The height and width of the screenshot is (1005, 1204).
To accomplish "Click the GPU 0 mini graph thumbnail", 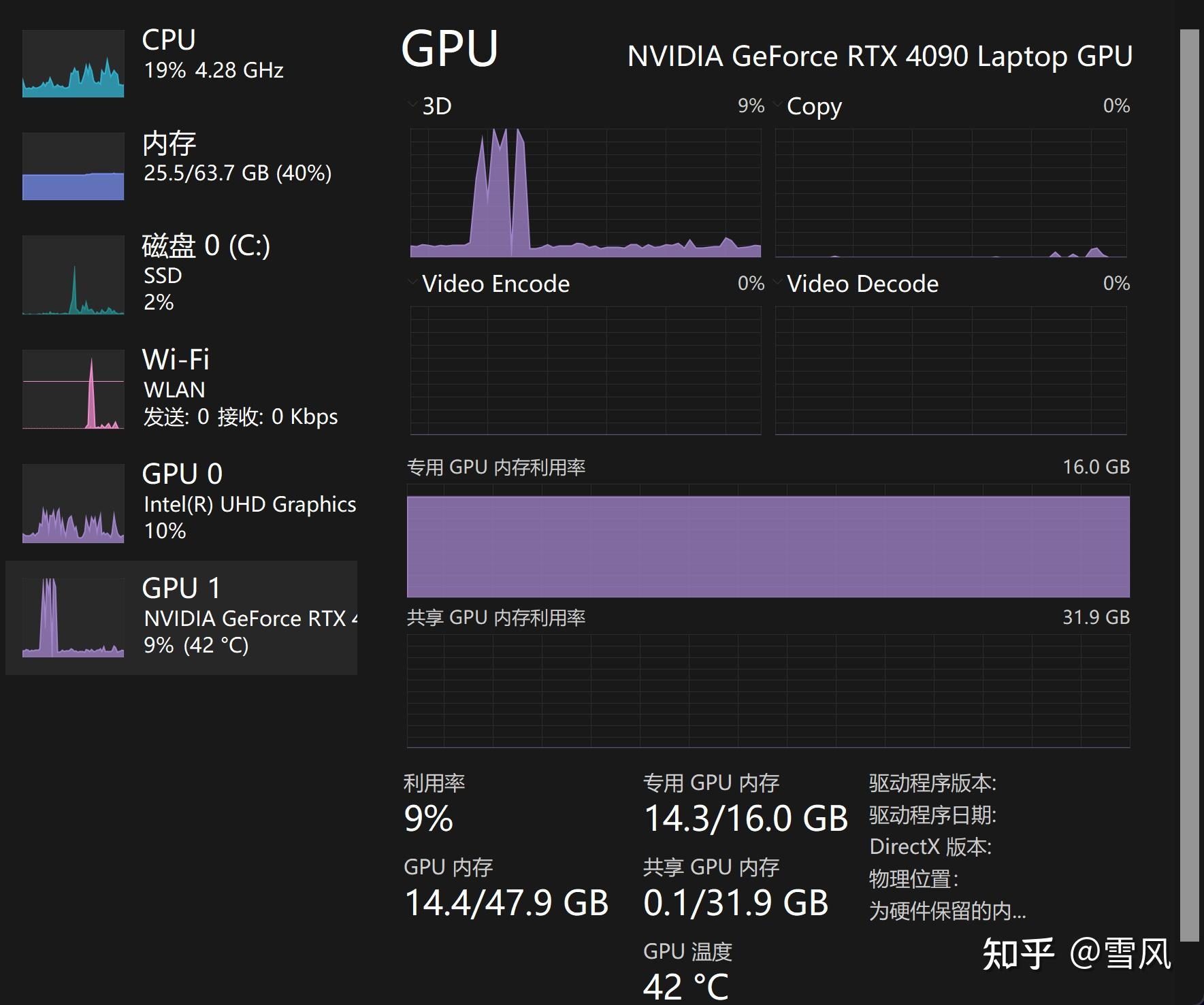I will tap(73, 504).
